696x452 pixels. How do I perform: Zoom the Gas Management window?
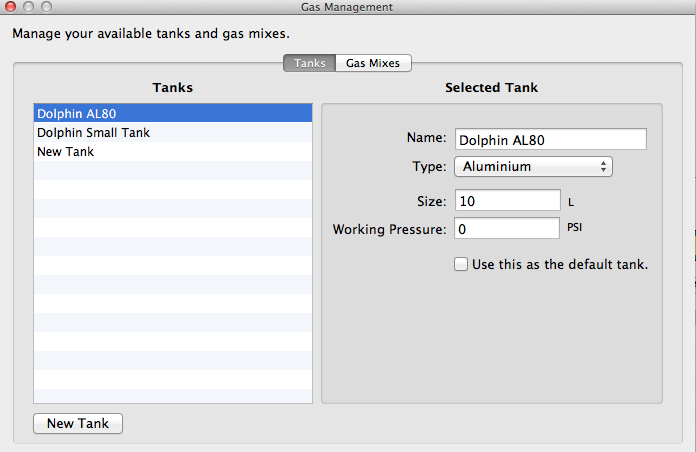47,7
